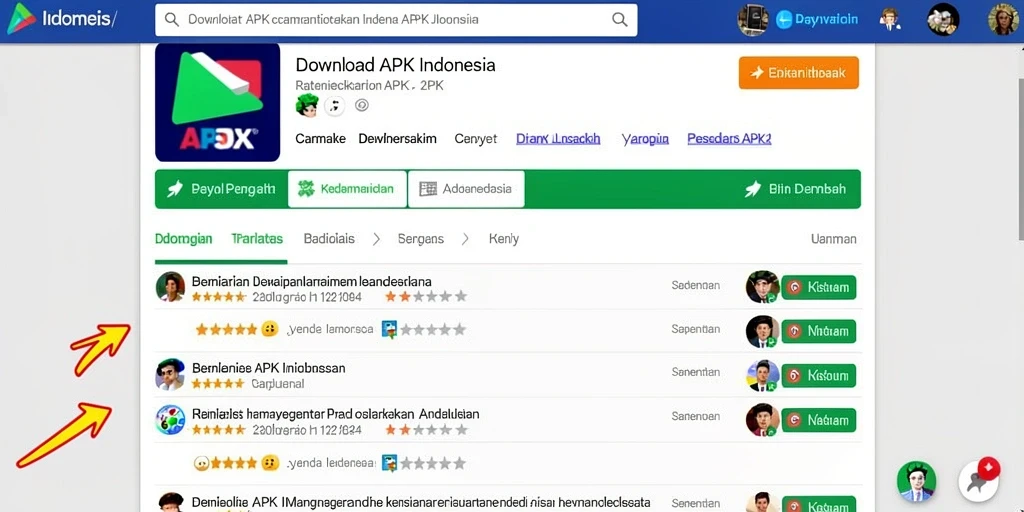Open the Demieolite APK IMangnagerandhe entry
The width and height of the screenshot is (1024, 512).
click(421, 503)
